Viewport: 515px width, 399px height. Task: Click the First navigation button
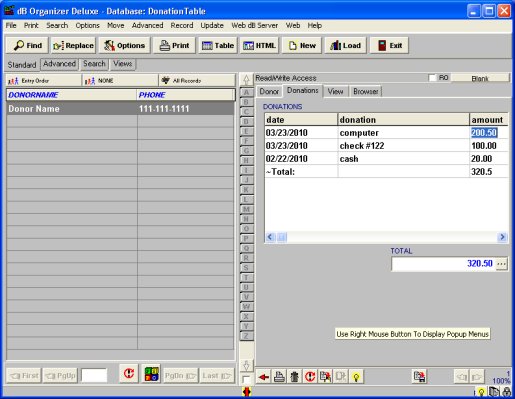point(24,376)
